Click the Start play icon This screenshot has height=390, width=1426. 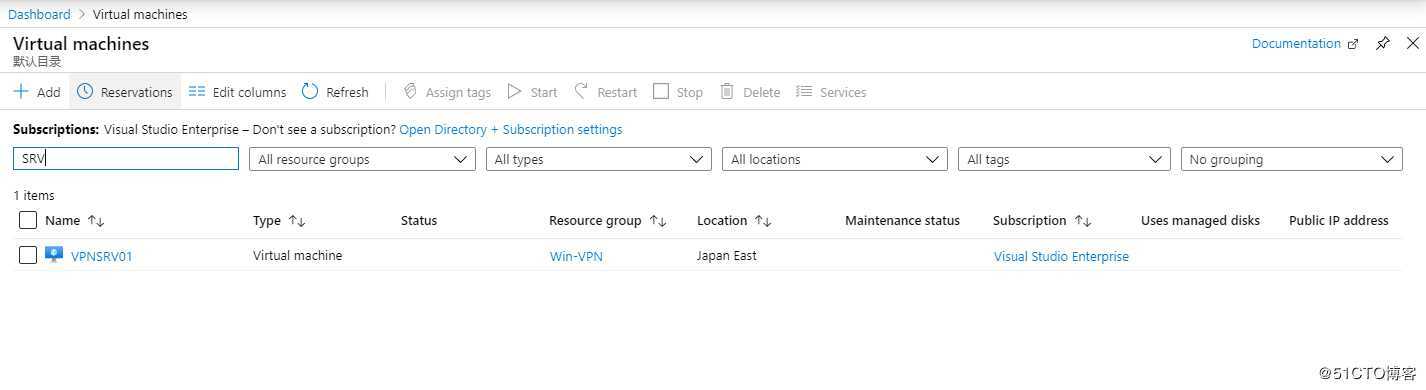[514, 92]
